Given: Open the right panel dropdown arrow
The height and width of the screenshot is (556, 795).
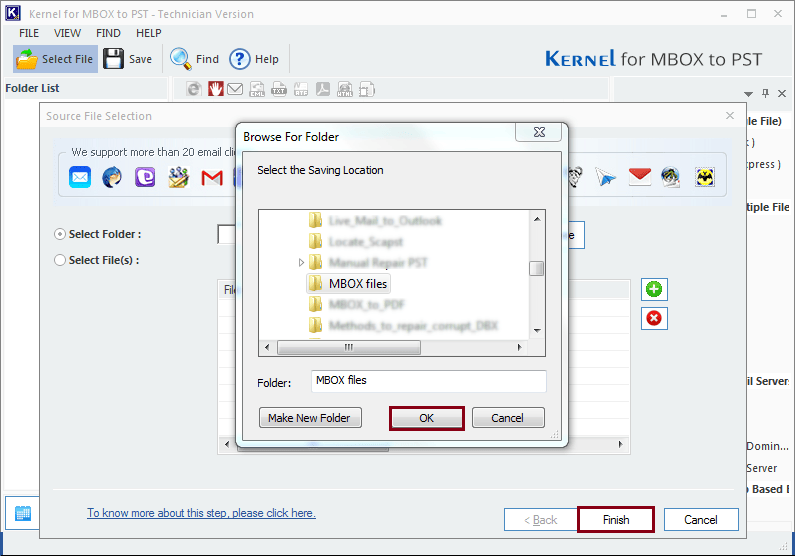Looking at the screenshot, I should click(x=748, y=94).
